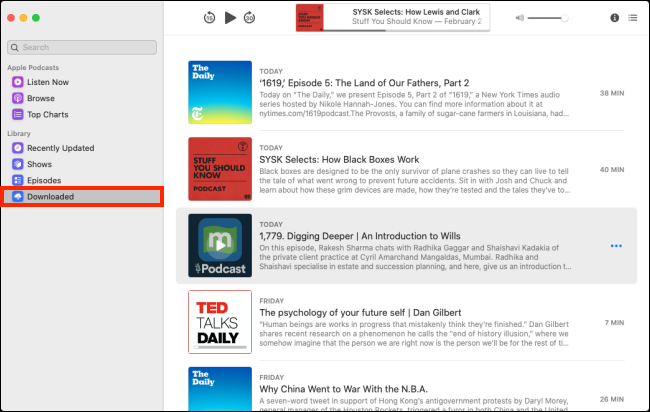The height and width of the screenshot is (412, 650).
Task: Click the Black Boxes episode description text
Action: [415, 181]
